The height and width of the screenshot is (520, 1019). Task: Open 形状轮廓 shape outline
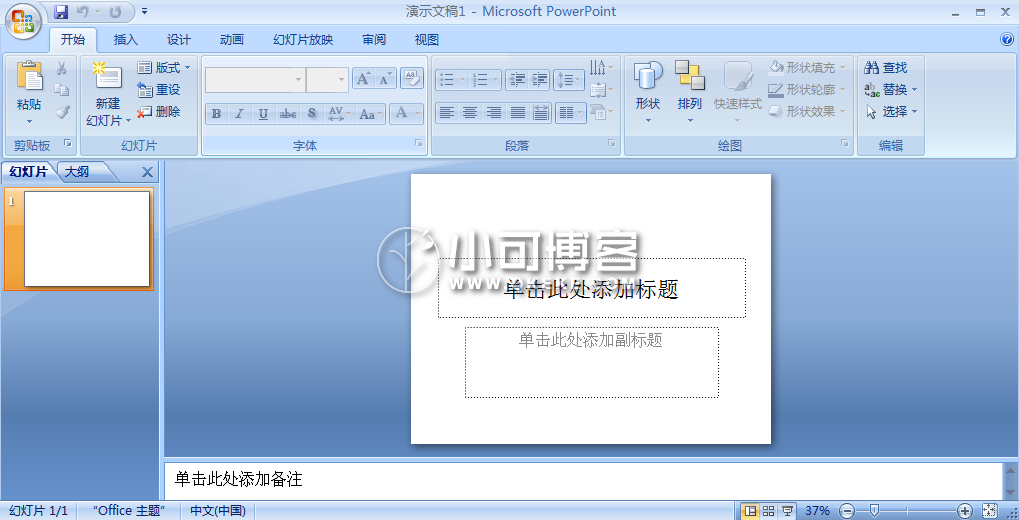click(x=807, y=90)
